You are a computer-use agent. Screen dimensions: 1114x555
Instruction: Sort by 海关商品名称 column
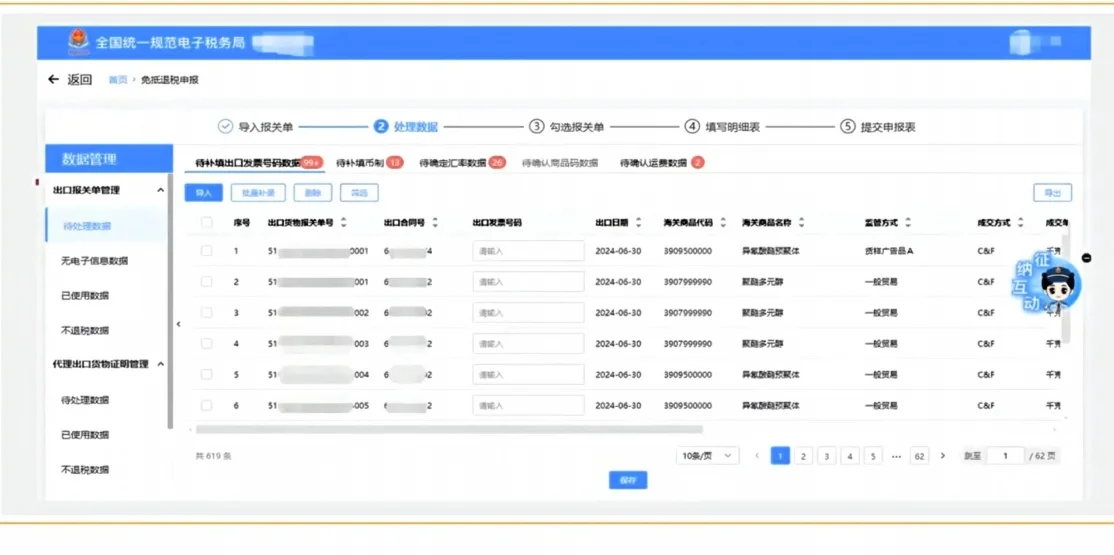pyautogui.click(x=801, y=222)
